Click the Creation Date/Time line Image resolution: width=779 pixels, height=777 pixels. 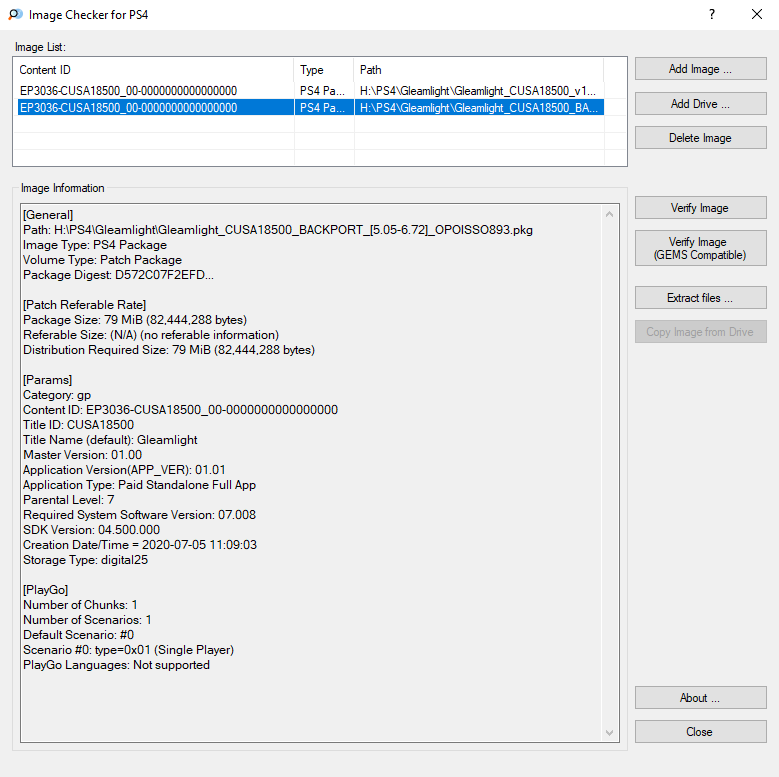pos(140,544)
